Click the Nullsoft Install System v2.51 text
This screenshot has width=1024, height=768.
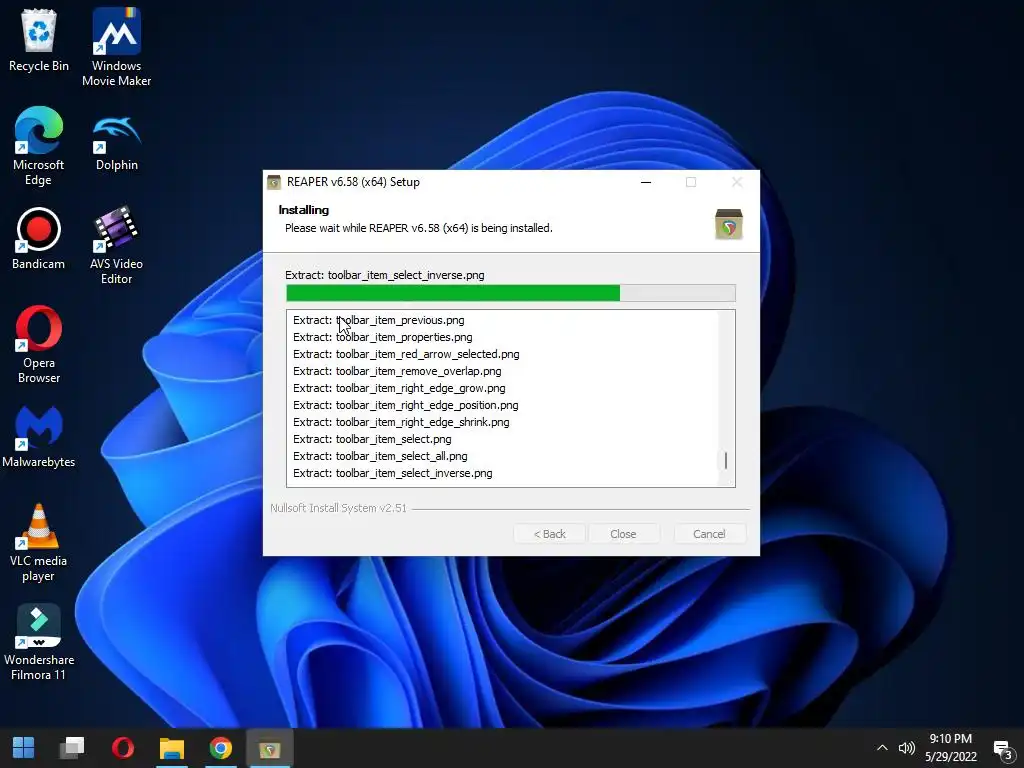pyautogui.click(x=338, y=508)
